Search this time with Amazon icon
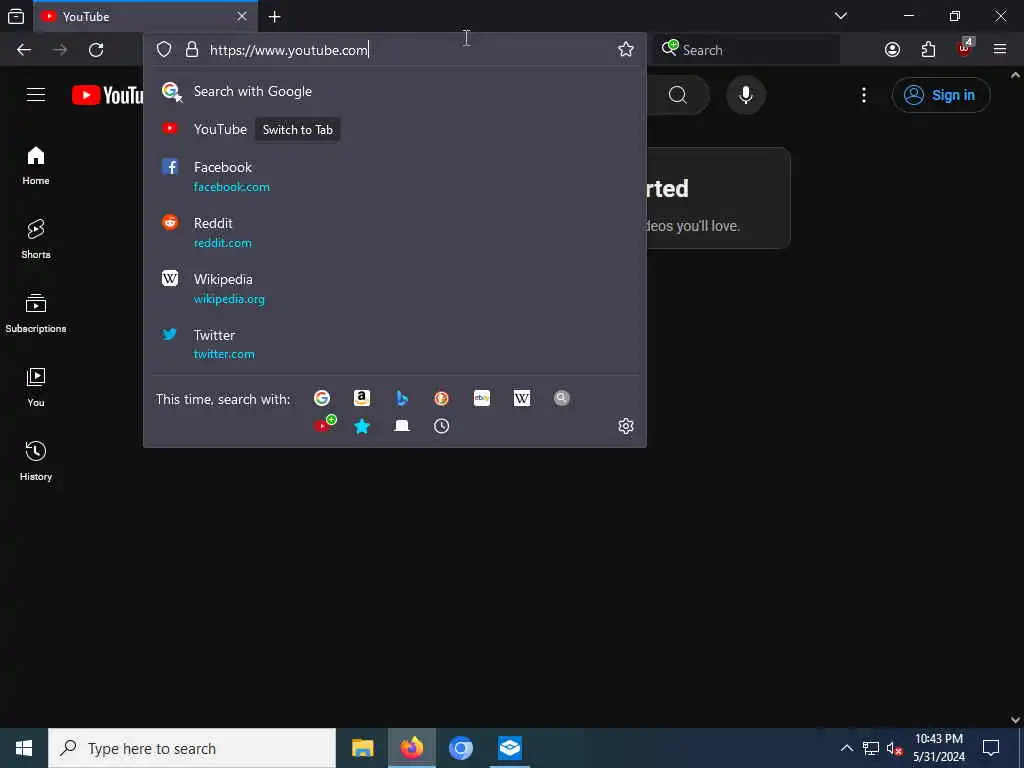Image resolution: width=1024 pixels, height=768 pixels. coord(362,398)
